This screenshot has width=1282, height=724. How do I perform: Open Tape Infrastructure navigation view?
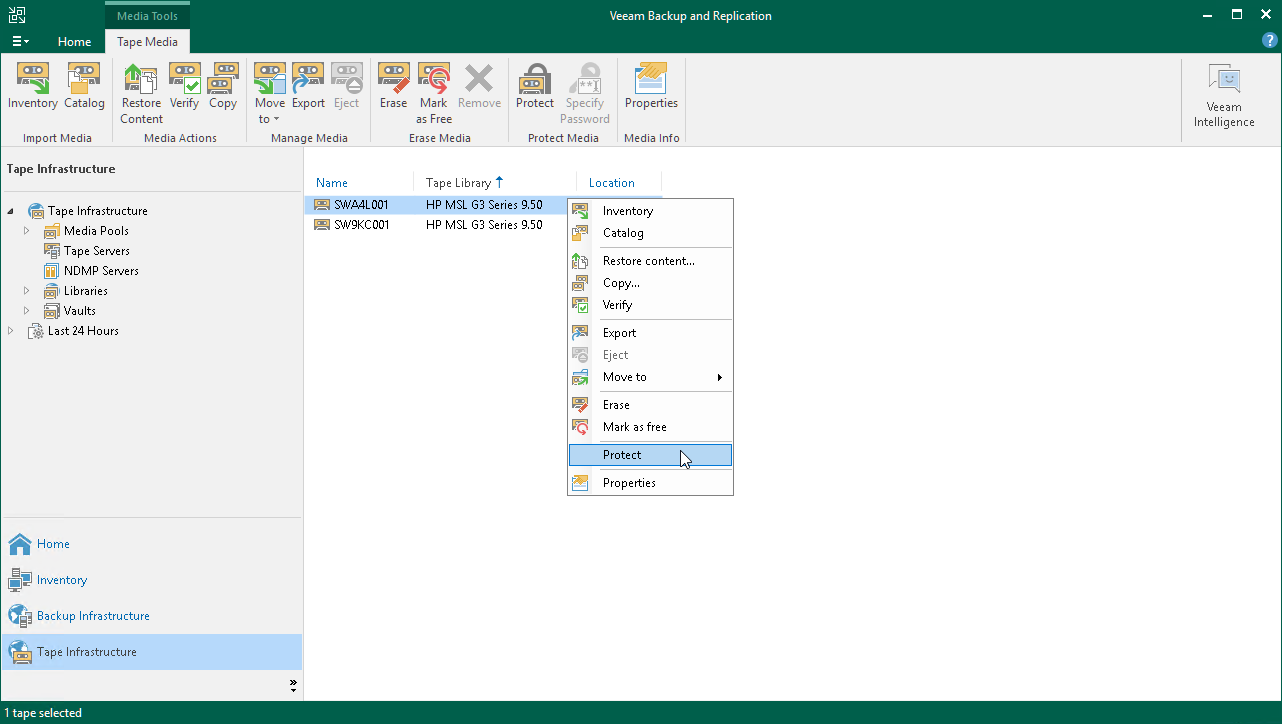point(151,652)
